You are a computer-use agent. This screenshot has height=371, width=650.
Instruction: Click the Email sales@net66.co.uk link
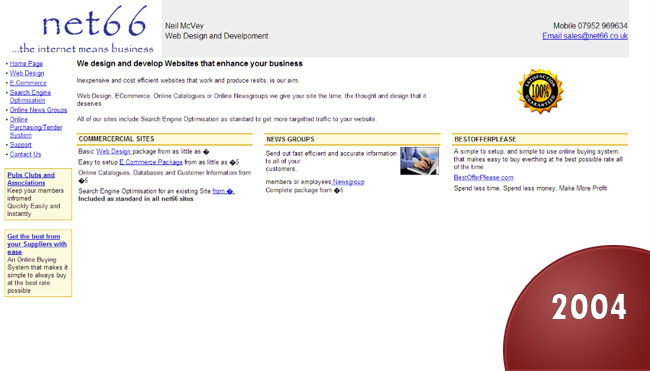[585, 36]
